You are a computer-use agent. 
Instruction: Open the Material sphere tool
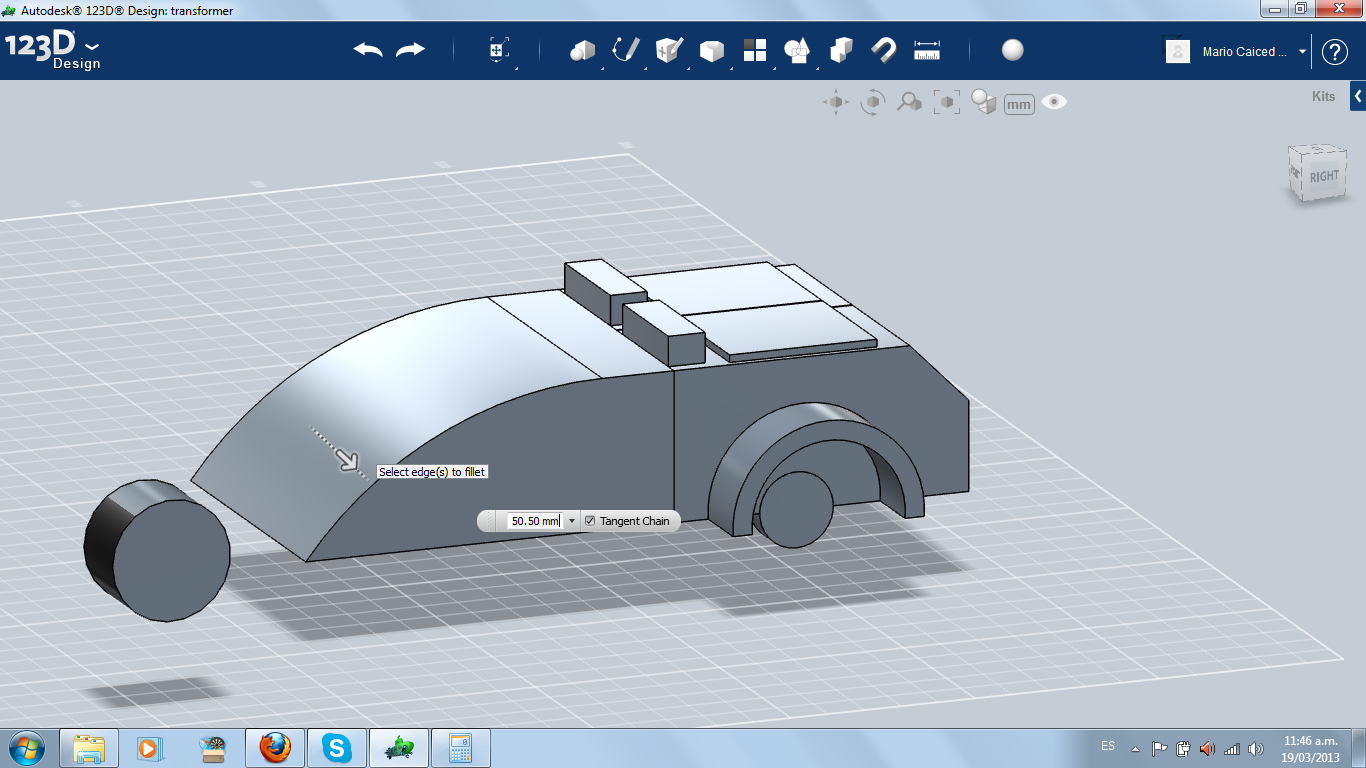point(1012,50)
